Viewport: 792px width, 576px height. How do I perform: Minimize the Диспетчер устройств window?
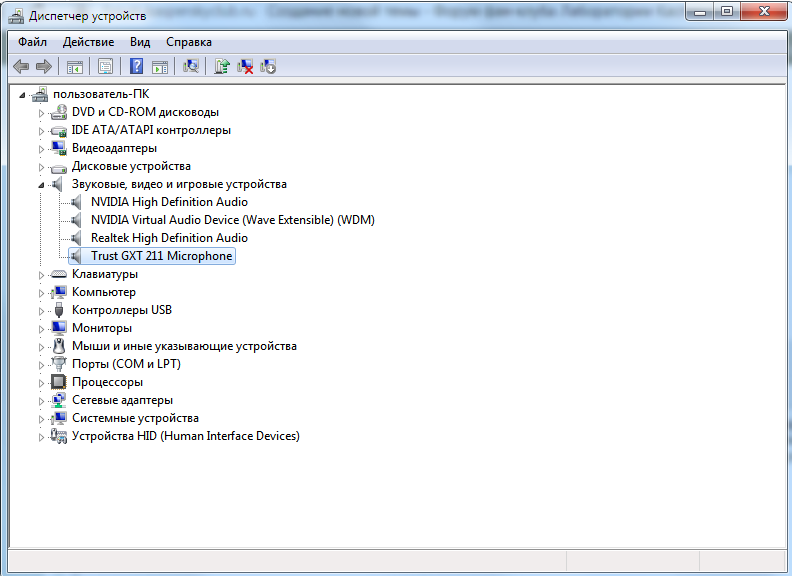tap(700, 12)
